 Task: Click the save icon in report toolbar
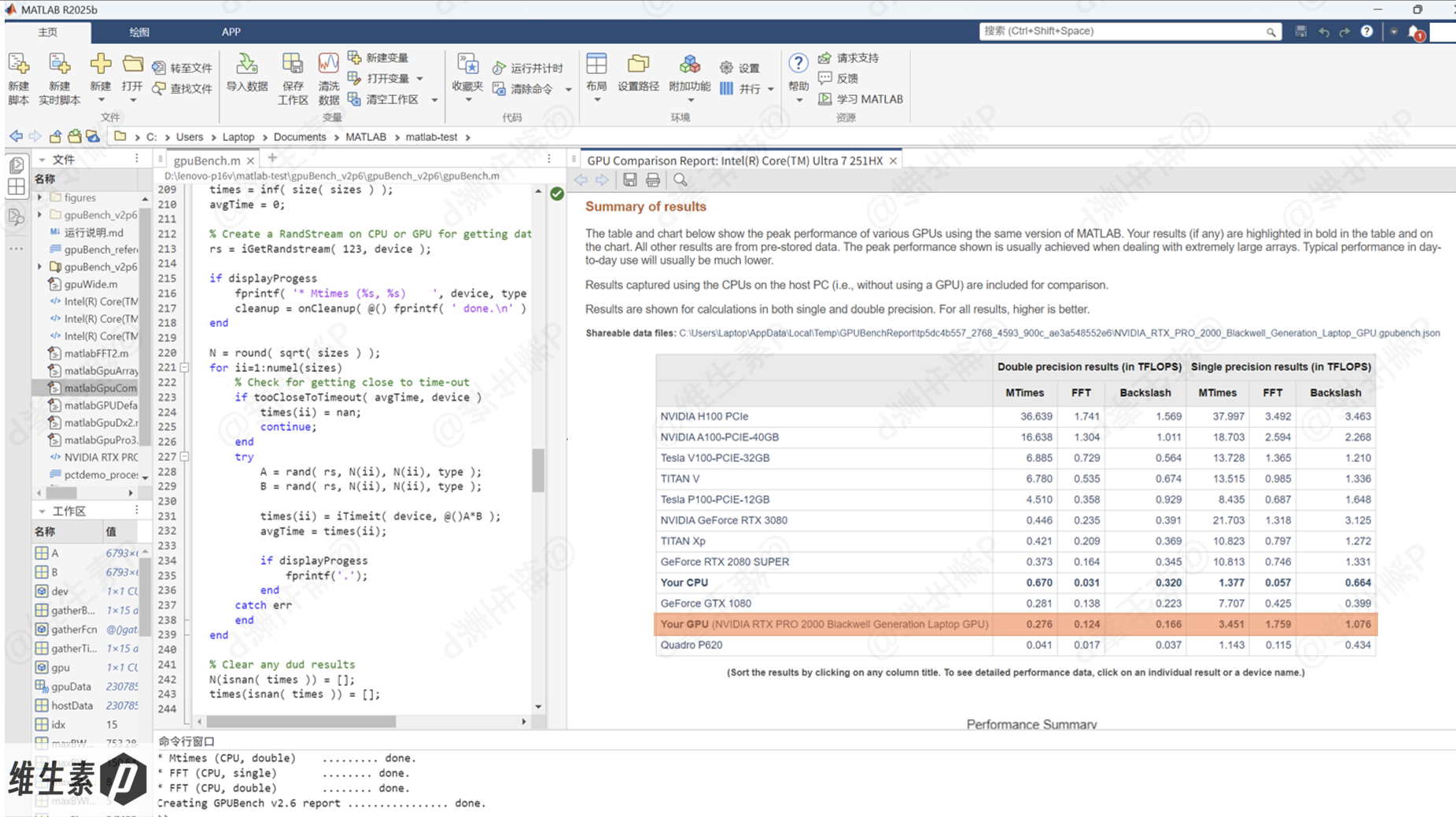(x=630, y=180)
